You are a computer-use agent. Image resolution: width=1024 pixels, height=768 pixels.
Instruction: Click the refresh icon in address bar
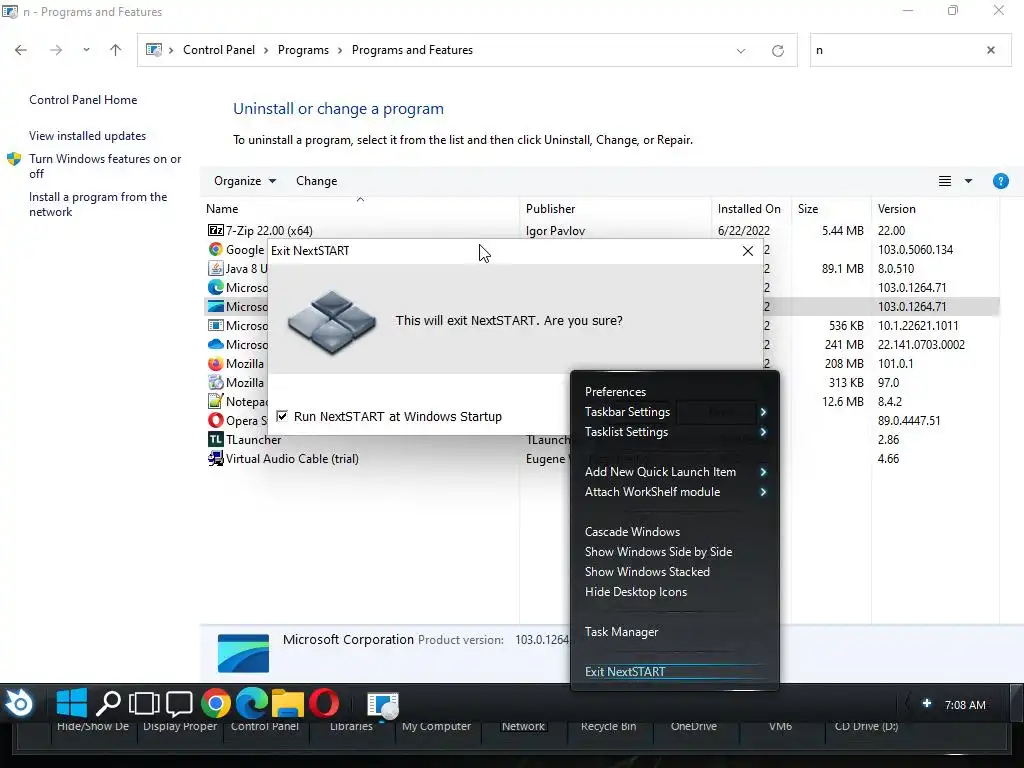[x=777, y=50]
